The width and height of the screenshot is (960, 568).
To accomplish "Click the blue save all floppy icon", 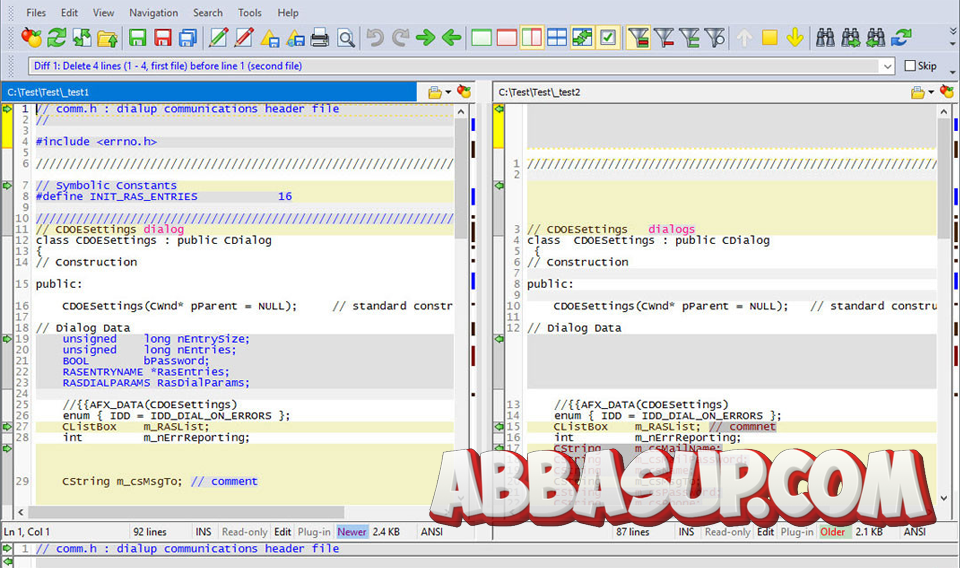I will (188, 38).
